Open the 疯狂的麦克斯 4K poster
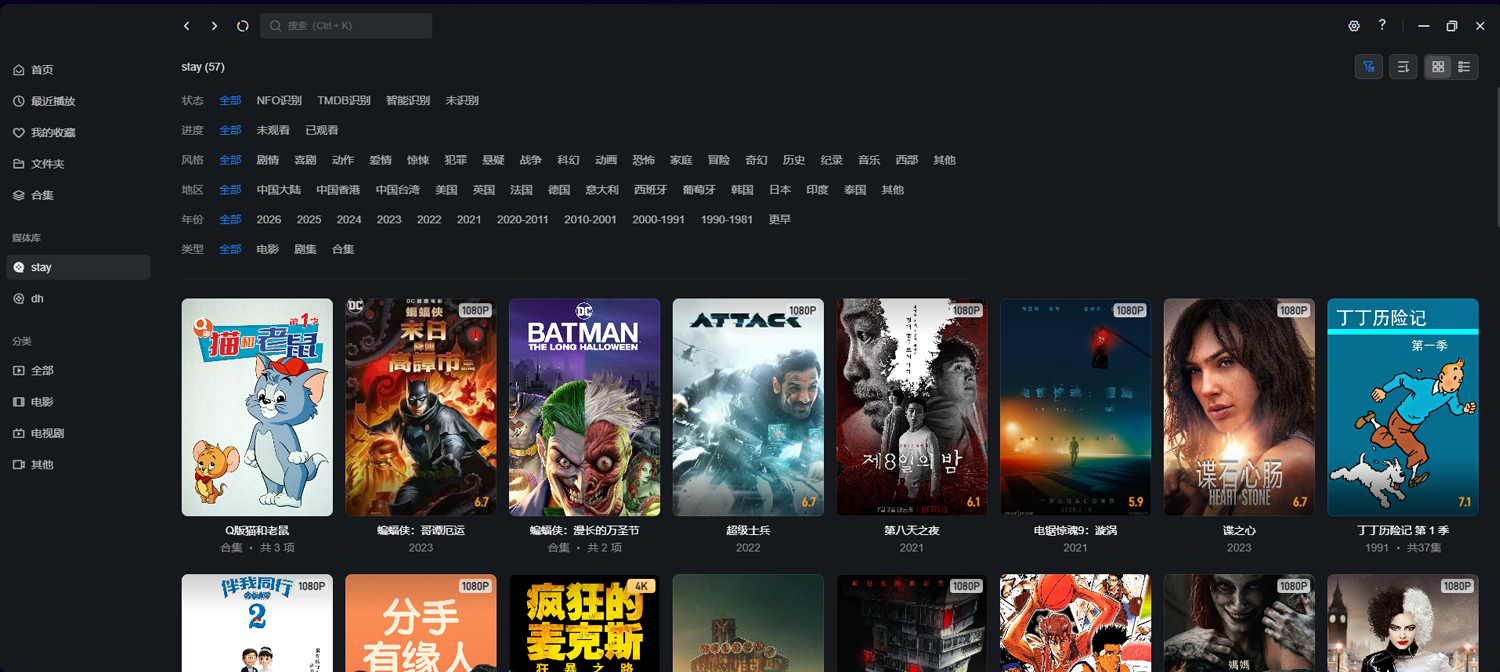1500x672 pixels. pyautogui.click(x=585, y=623)
